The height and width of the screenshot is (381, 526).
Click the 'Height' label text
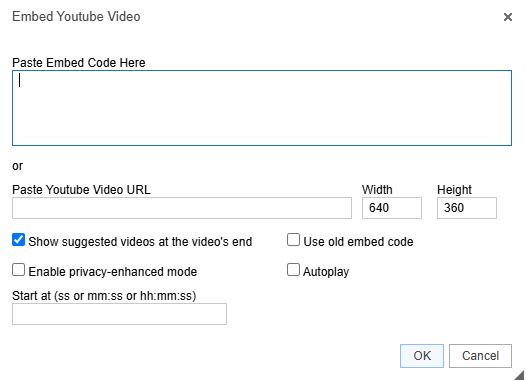tap(454, 190)
